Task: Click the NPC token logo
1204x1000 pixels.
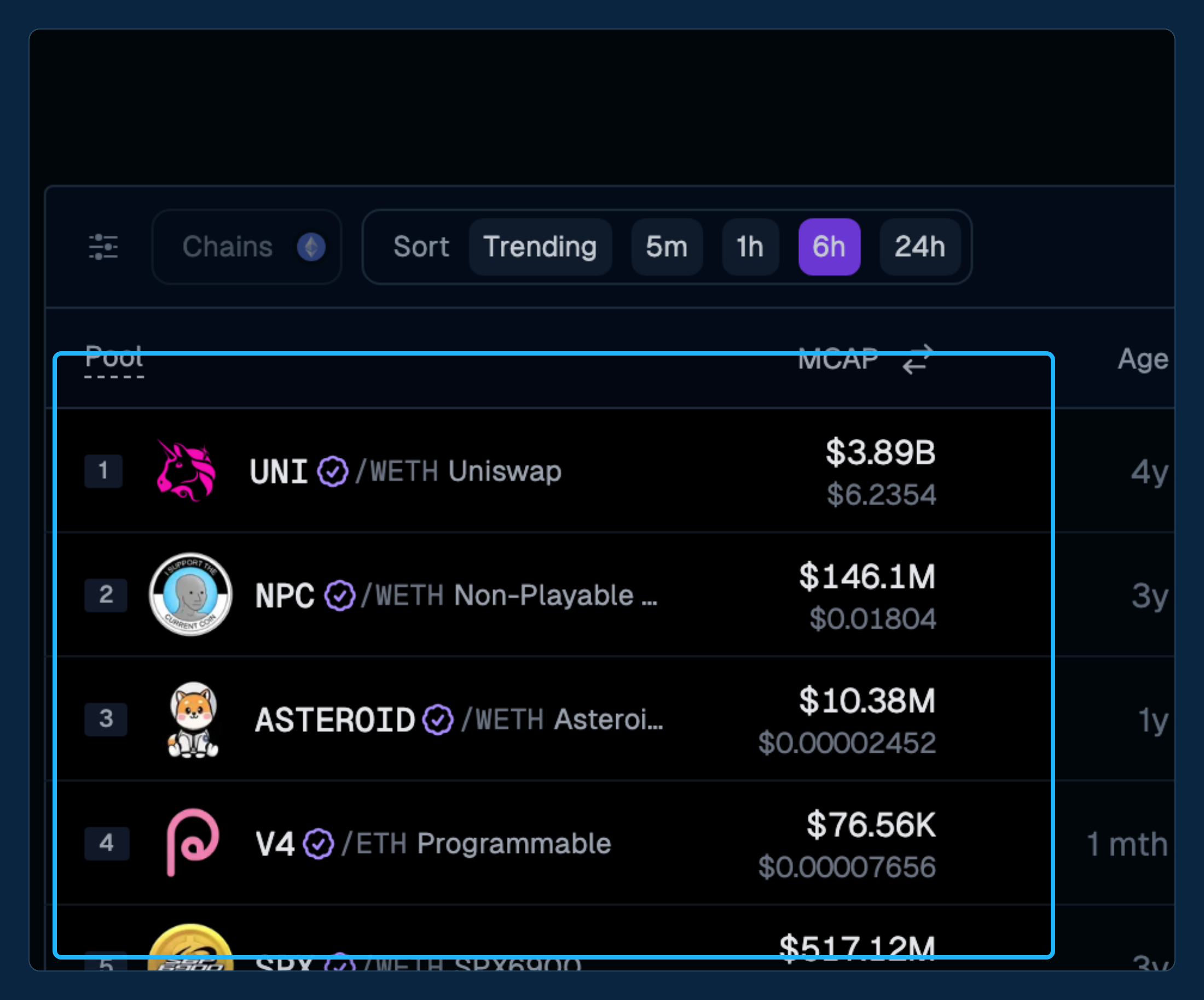Action: coord(191,594)
